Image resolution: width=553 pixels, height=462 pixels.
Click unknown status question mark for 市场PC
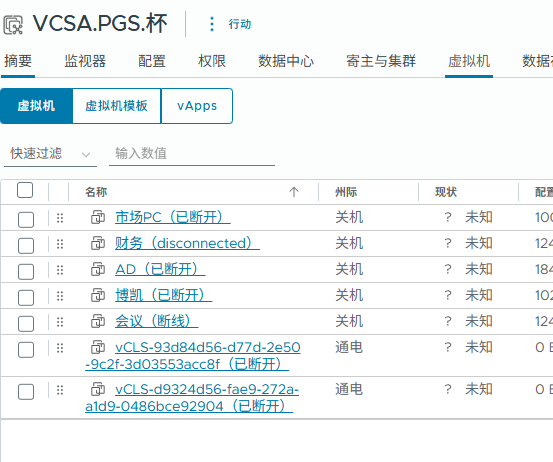[448, 217]
